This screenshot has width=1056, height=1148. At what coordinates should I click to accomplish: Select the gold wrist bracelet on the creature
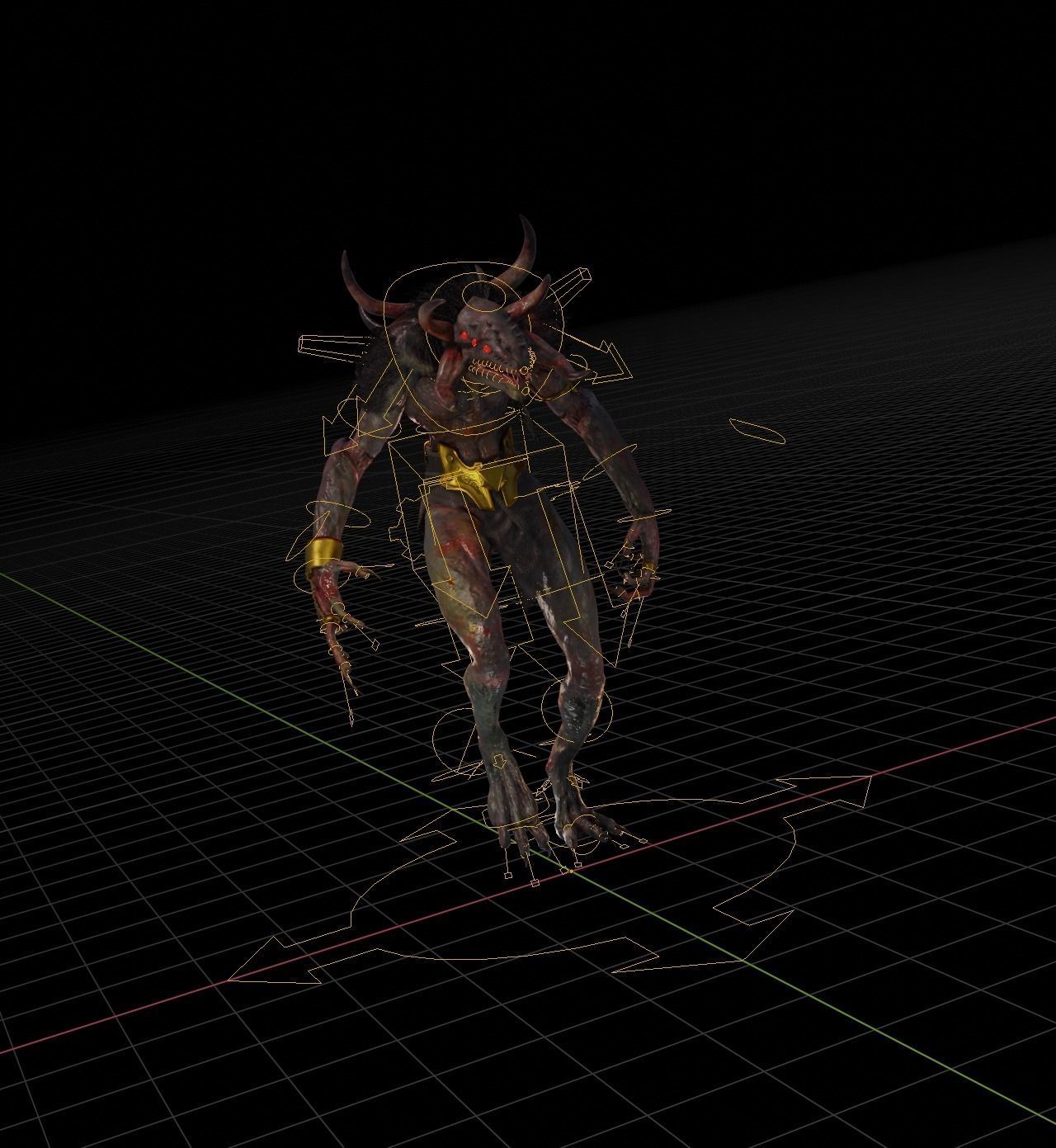click(x=324, y=557)
